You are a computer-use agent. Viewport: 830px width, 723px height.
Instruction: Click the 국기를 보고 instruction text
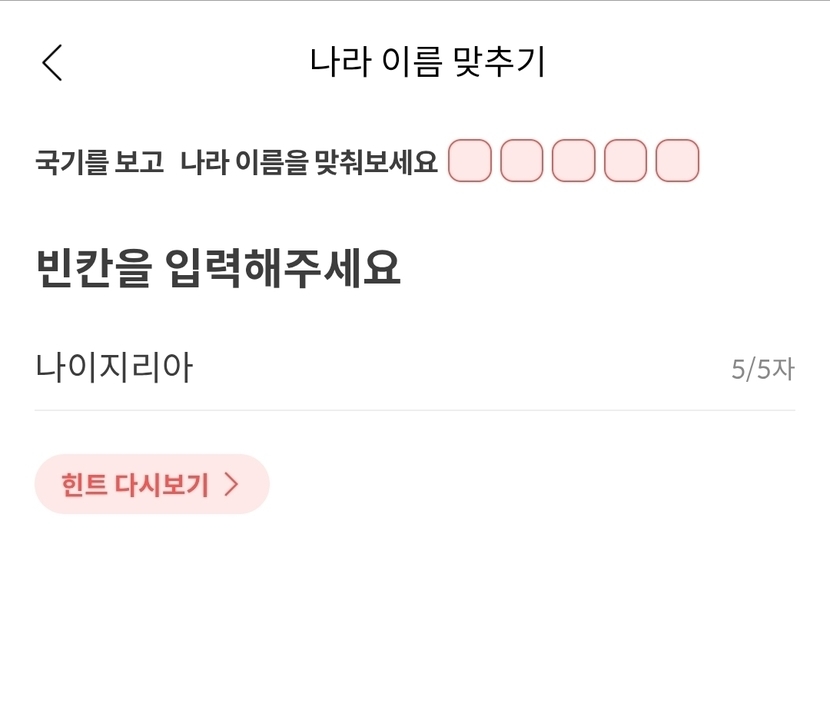click(100, 161)
